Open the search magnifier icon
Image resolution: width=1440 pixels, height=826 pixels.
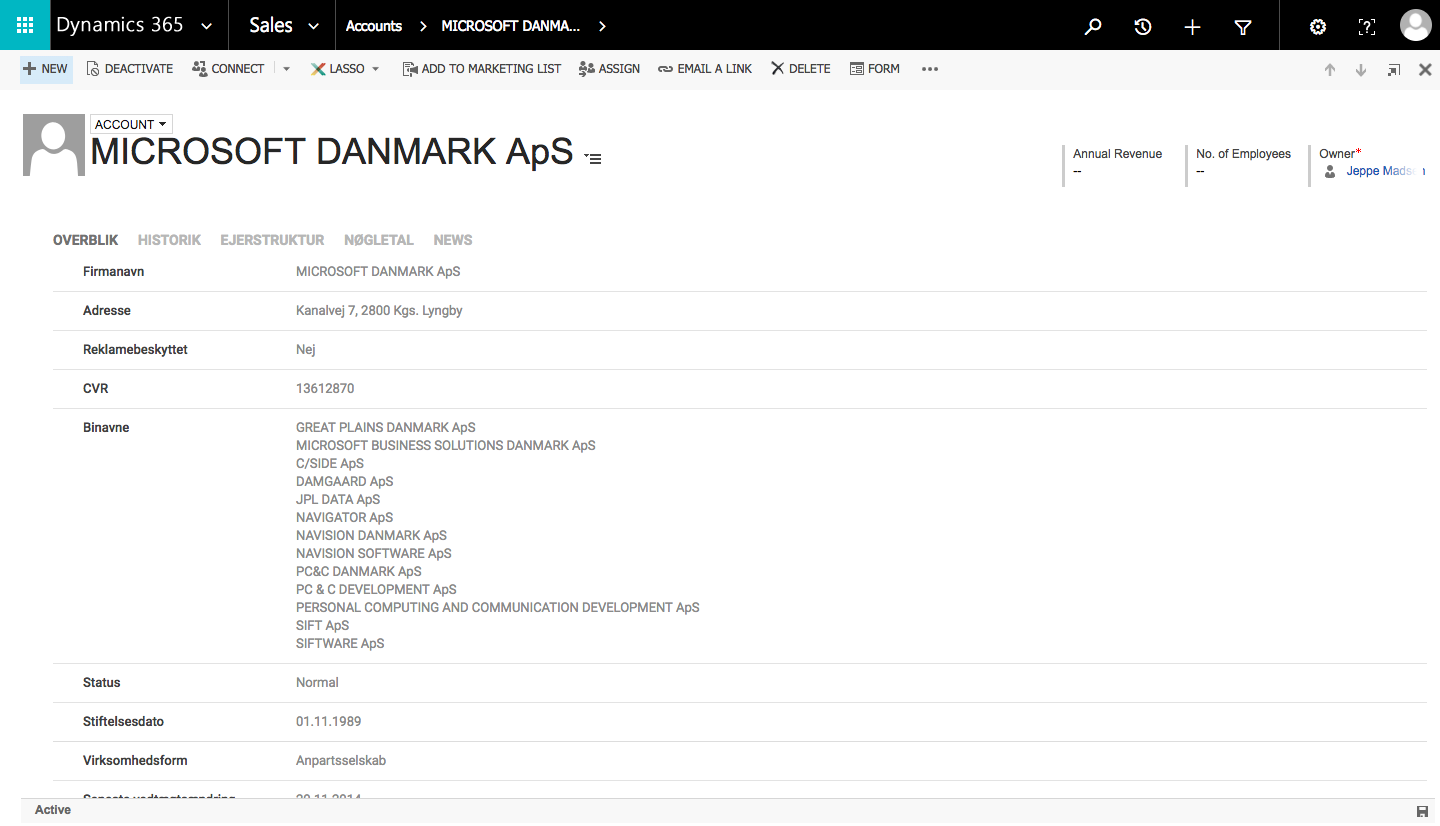[1093, 27]
